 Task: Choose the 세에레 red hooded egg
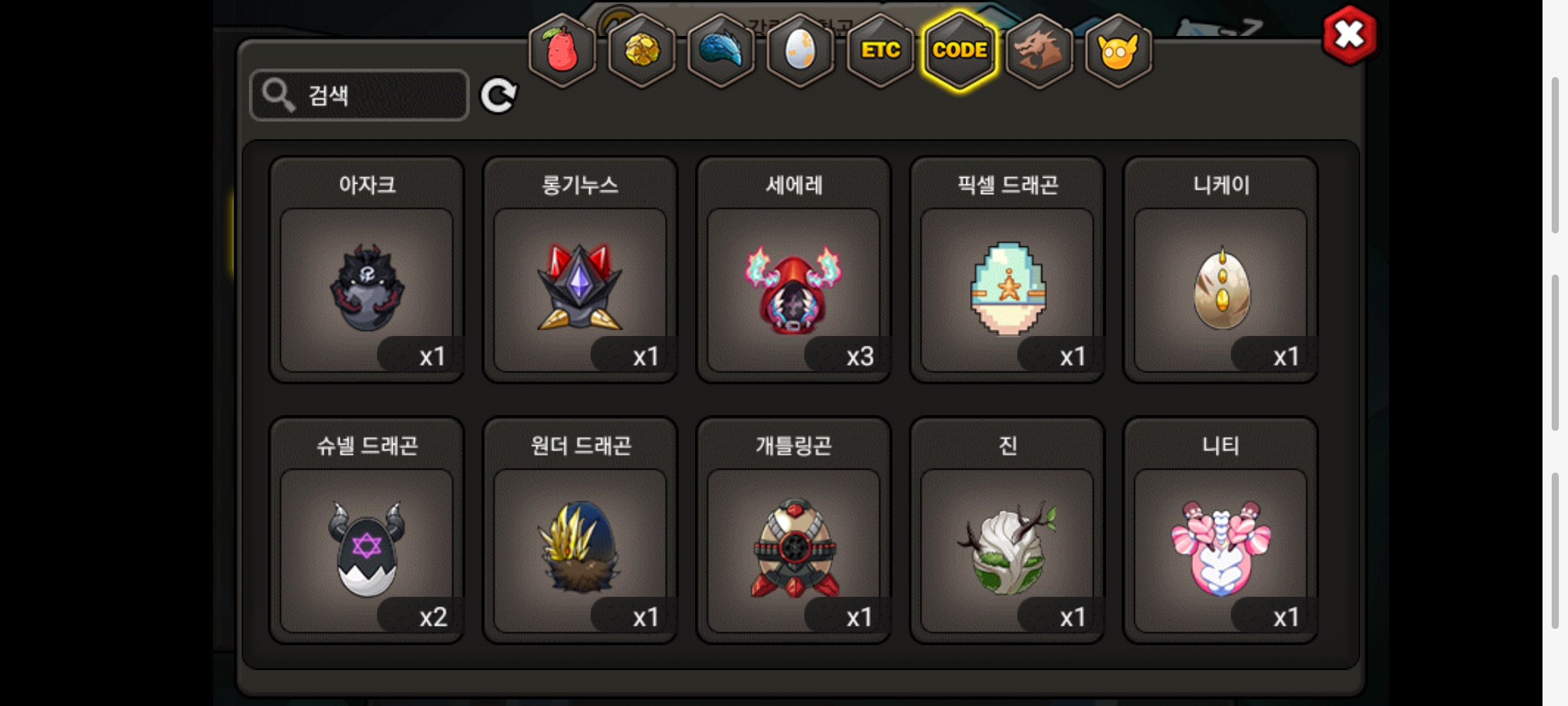(794, 269)
